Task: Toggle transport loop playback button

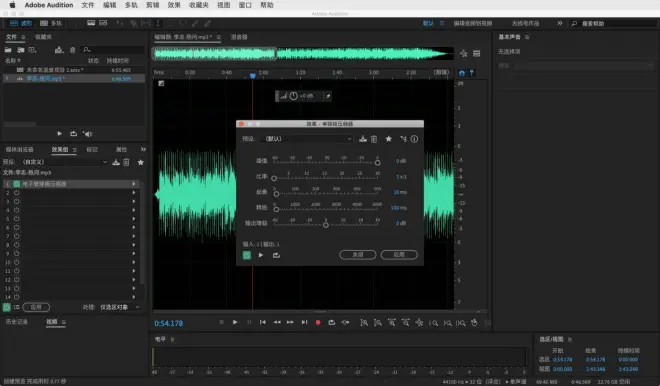Action: pyautogui.click(x=332, y=322)
